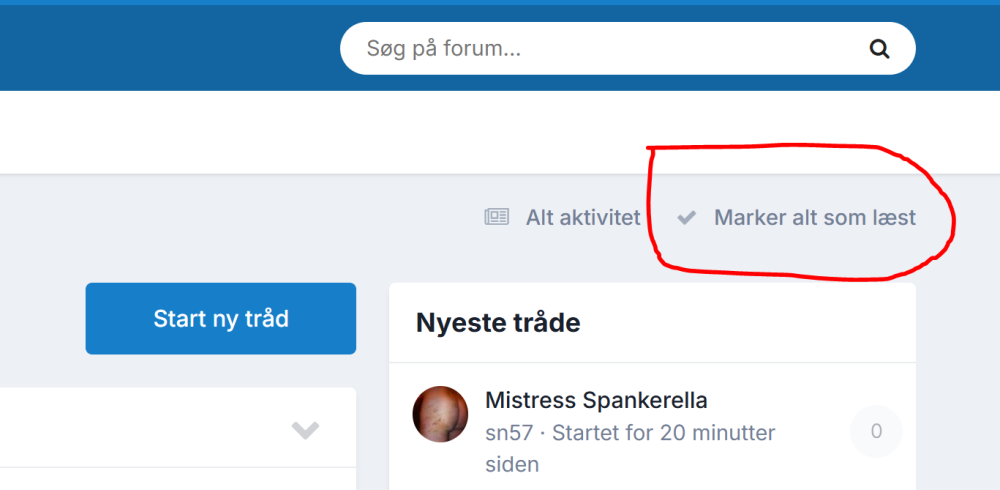This screenshot has height=490, width=1000.
Task: Click the collapsed panel row left of the chevron
Action: click(140, 427)
